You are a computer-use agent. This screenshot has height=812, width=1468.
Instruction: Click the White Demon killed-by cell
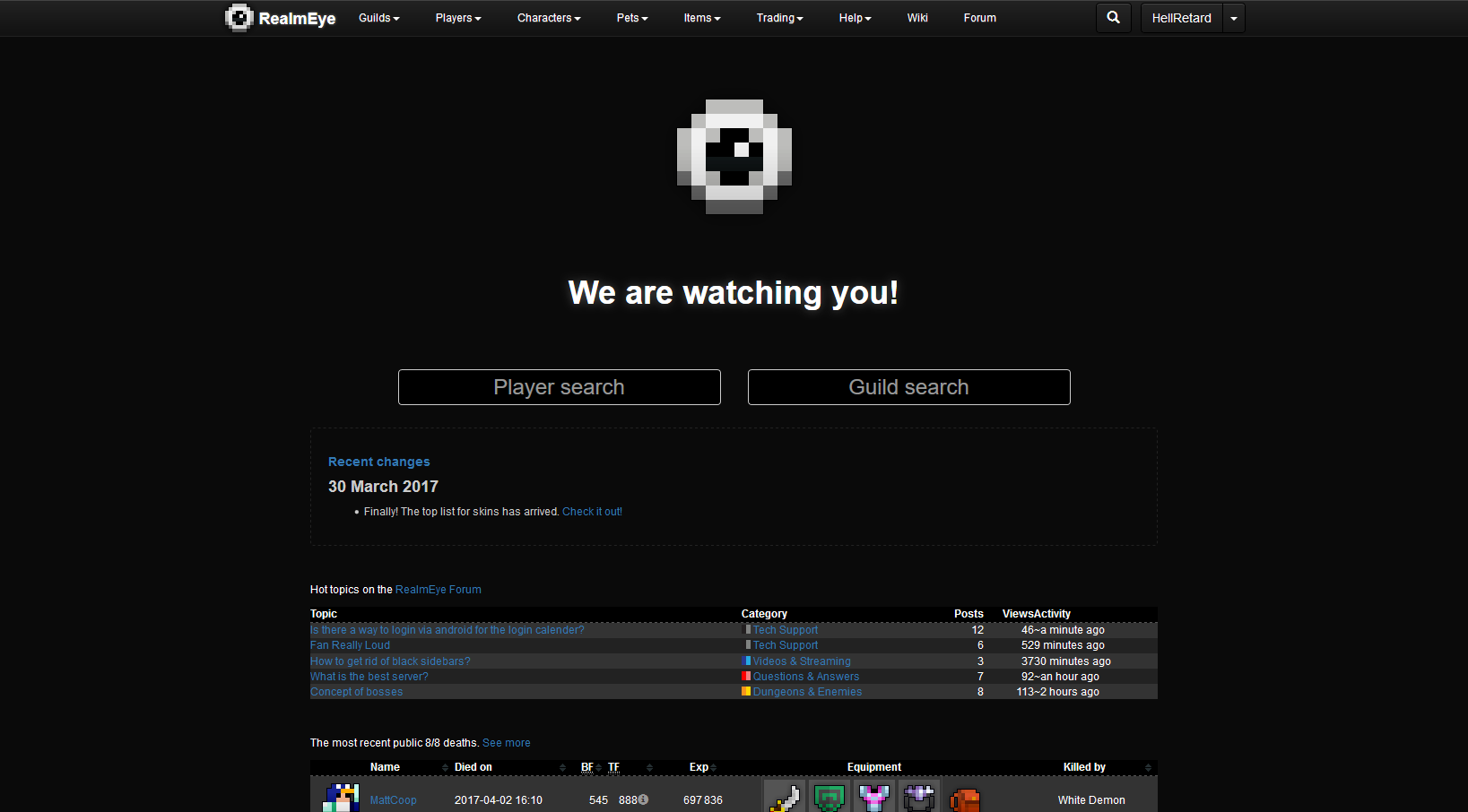coord(1091,800)
